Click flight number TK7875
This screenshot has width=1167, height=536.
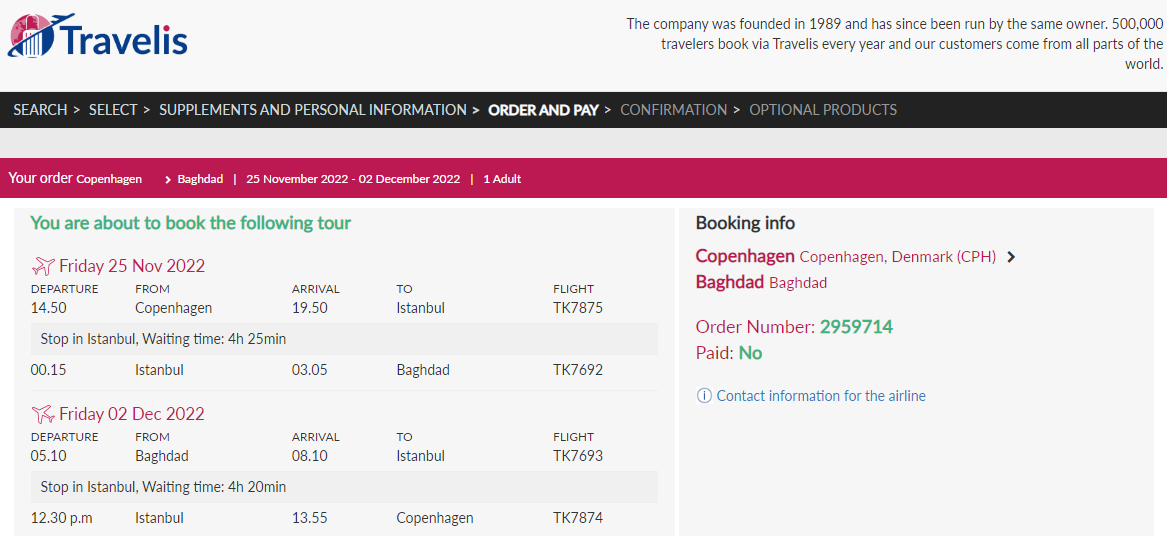pos(578,307)
